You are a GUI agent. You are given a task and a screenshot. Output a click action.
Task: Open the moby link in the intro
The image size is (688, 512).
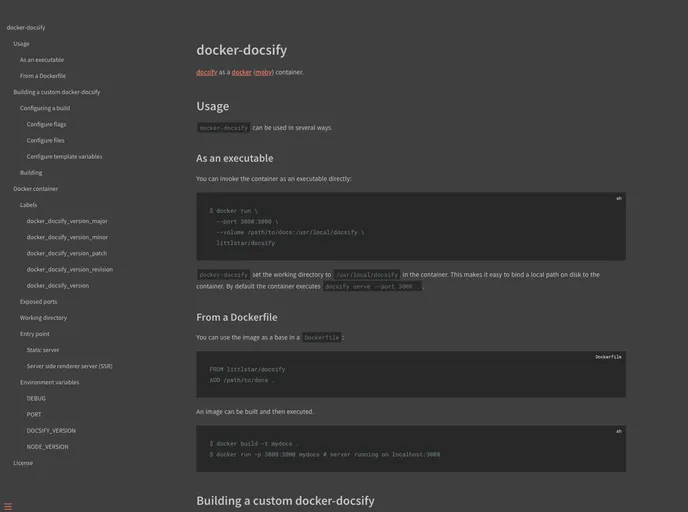[263, 72]
